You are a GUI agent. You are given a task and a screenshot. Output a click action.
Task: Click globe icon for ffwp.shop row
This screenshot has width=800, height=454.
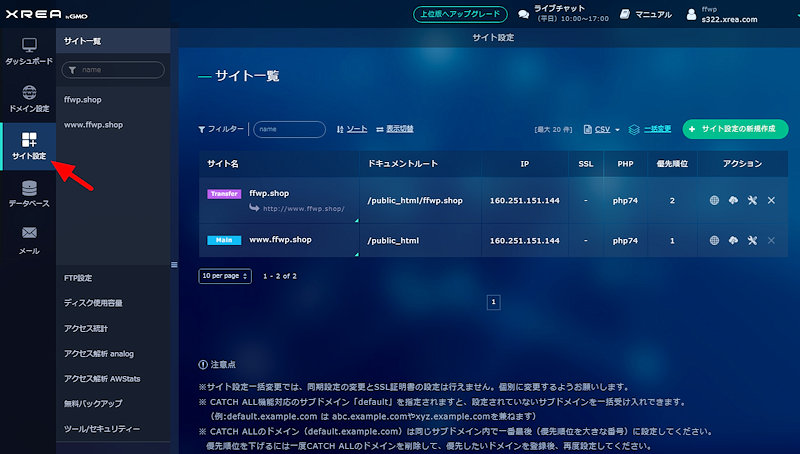click(714, 201)
